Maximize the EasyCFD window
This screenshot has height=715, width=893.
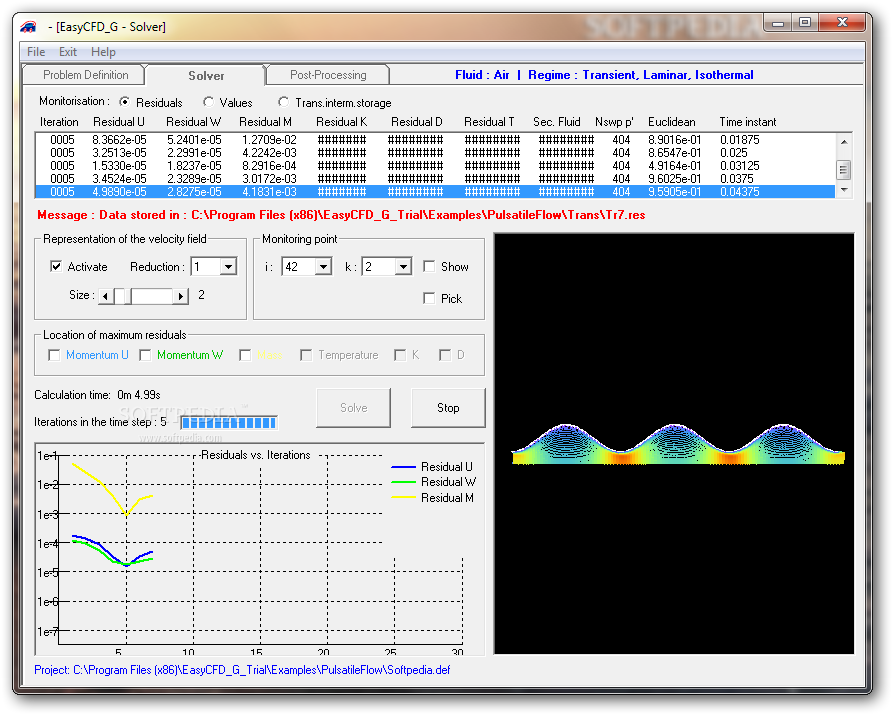pyautogui.click(x=805, y=23)
